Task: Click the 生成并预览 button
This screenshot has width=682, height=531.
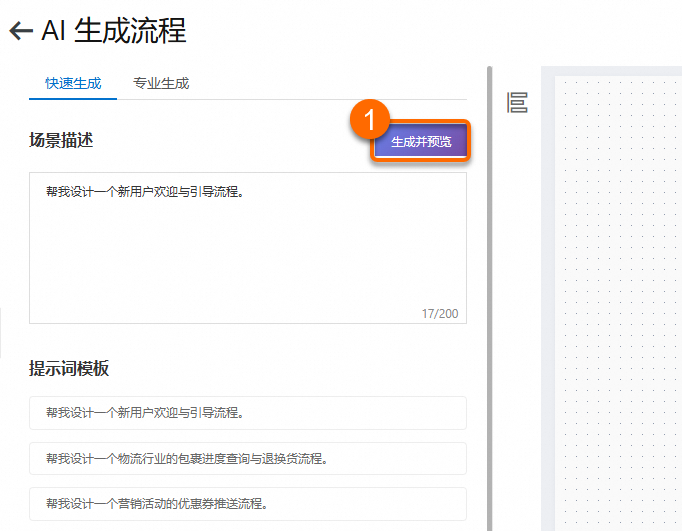Action: pyautogui.click(x=421, y=141)
